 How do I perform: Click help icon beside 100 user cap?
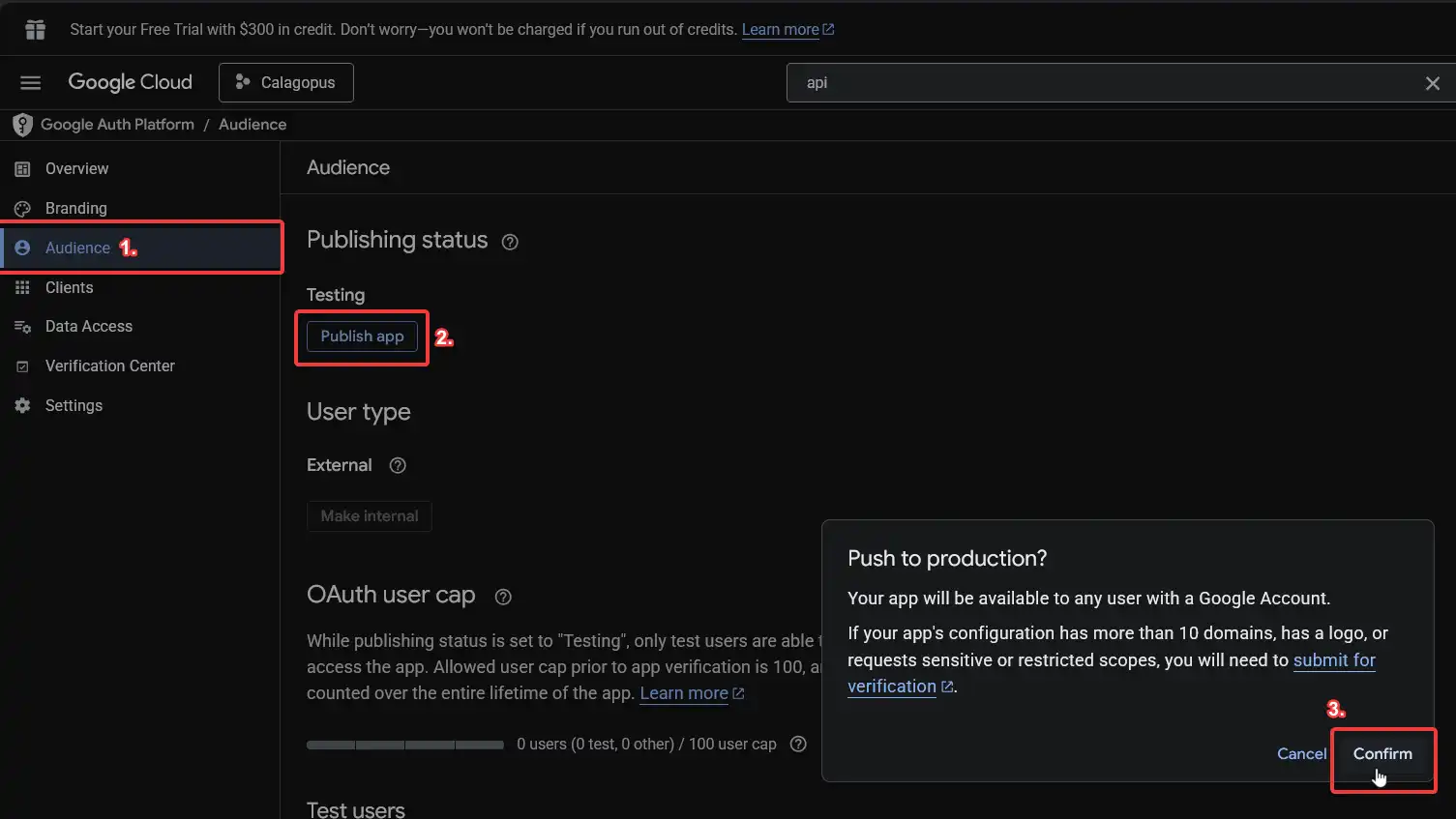(x=798, y=744)
